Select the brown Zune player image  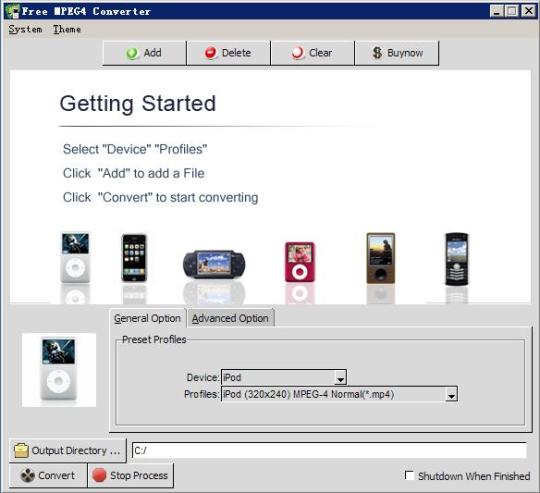[x=381, y=258]
